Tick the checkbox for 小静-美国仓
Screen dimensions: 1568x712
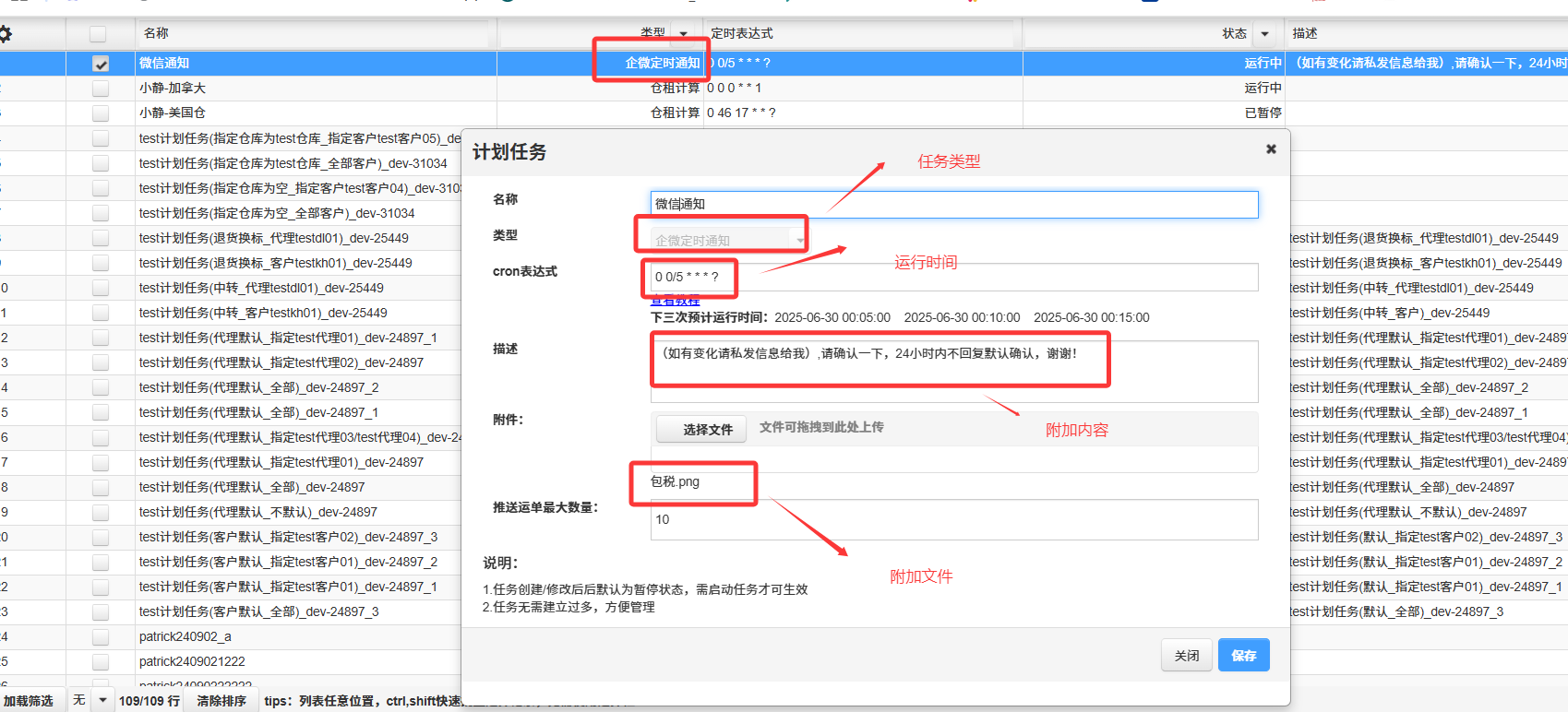click(x=101, y=113)
